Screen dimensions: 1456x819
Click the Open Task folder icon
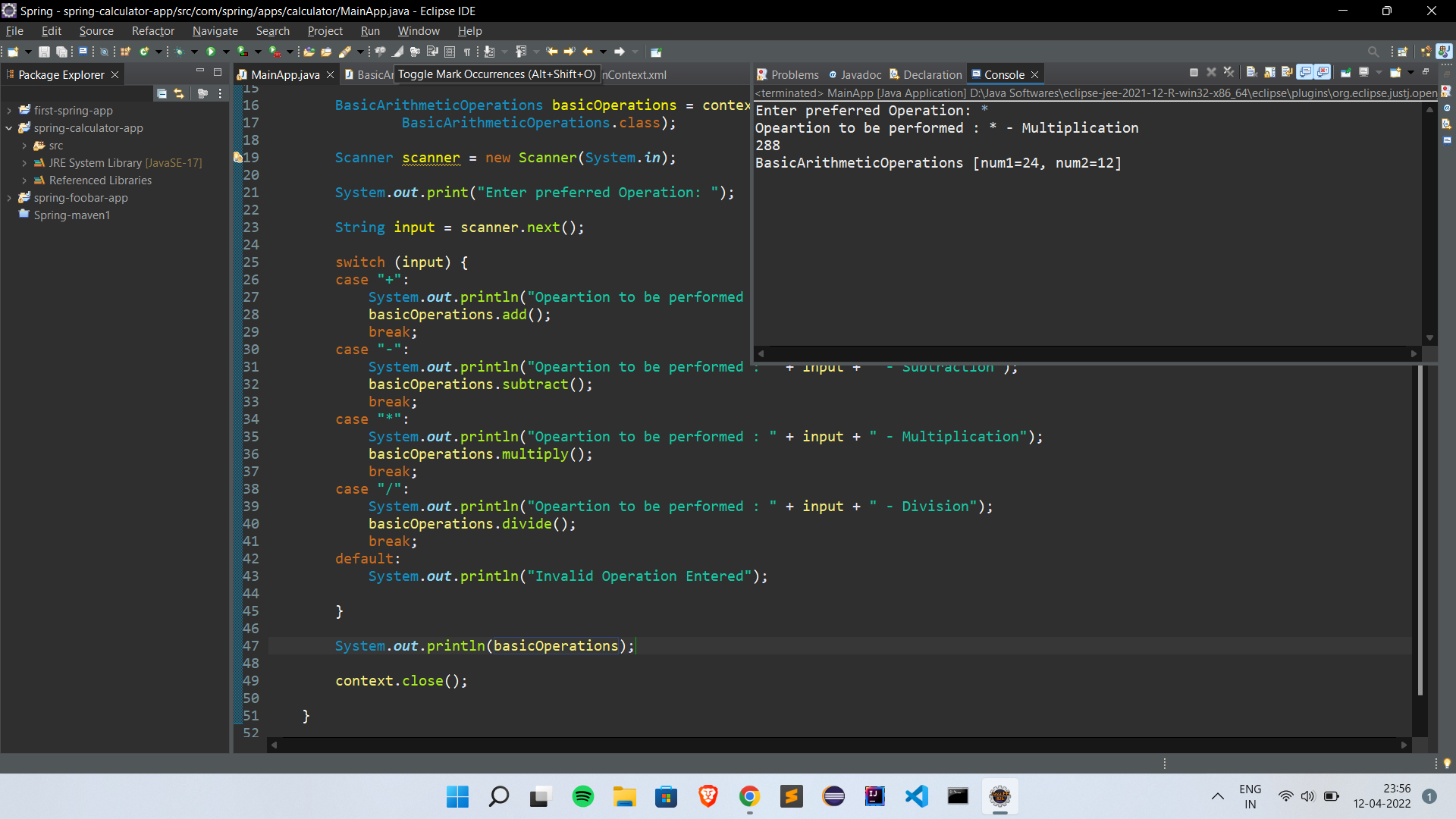[x=326, y=52]
